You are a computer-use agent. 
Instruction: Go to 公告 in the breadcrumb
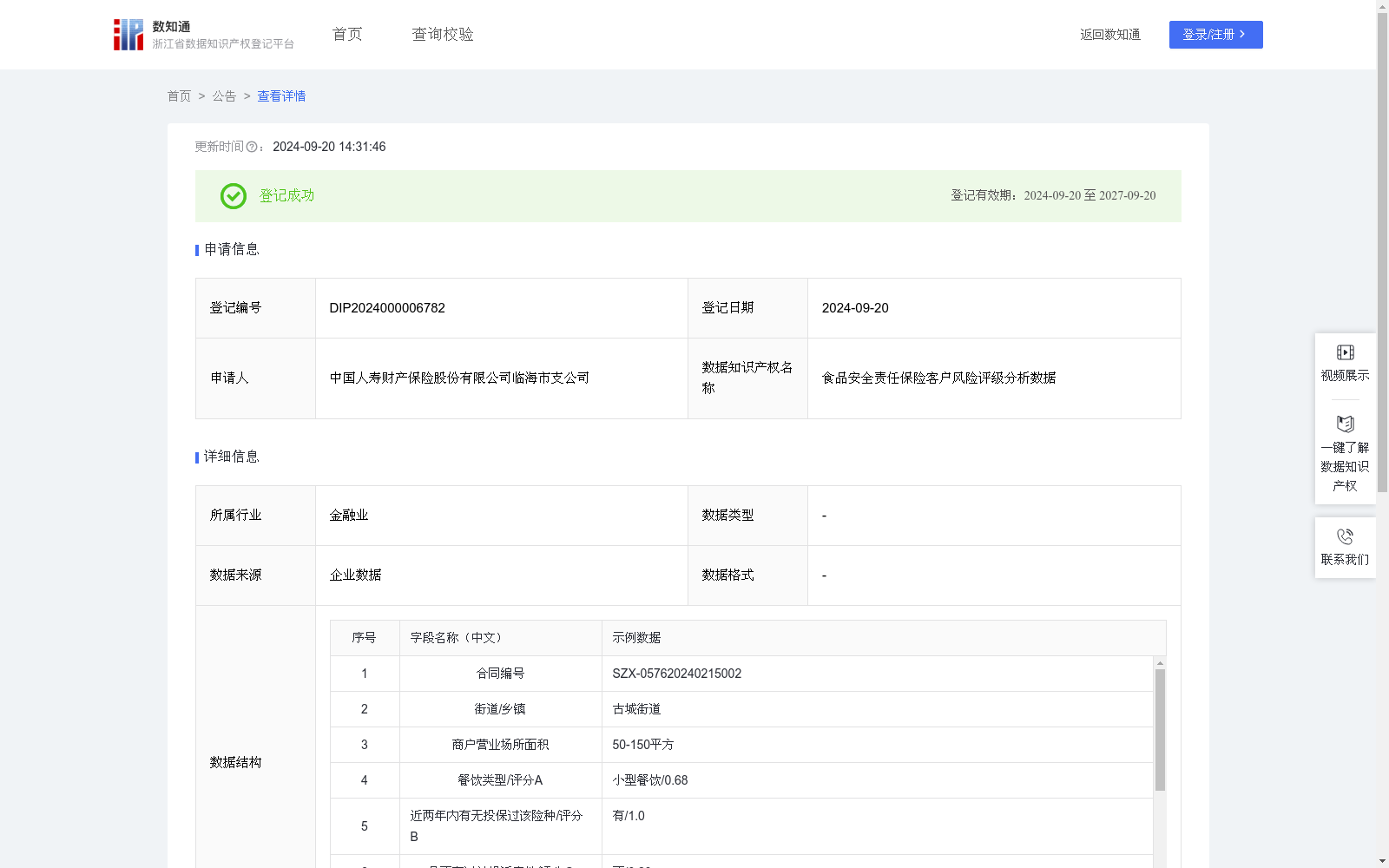pyautogui.click(x=224, y=96)
